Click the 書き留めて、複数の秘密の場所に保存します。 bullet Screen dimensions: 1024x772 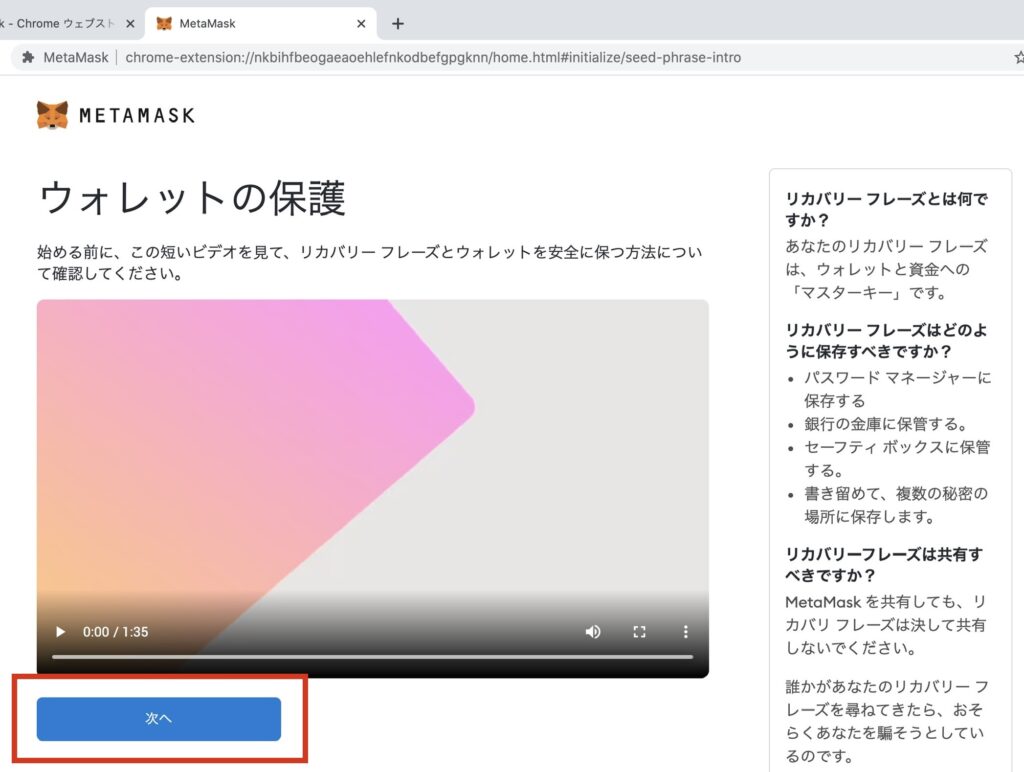click(x=895, y=505)
